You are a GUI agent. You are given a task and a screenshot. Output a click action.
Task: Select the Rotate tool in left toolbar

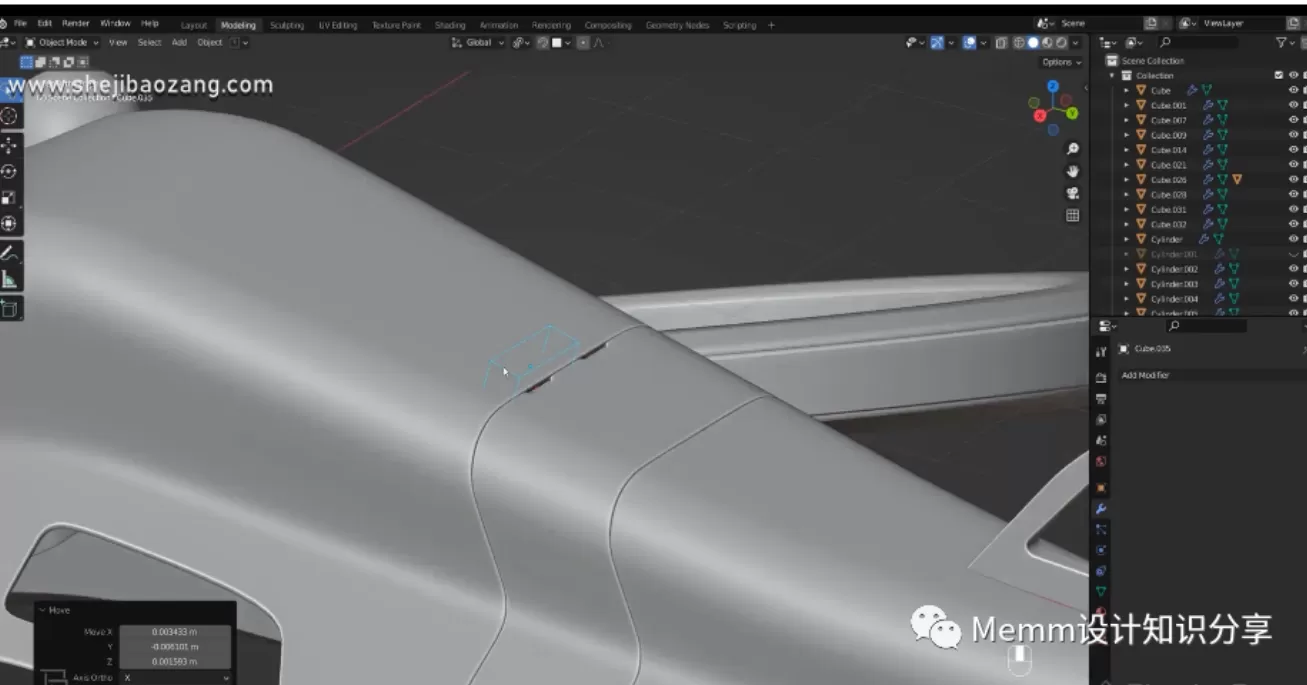pos(9,171)
